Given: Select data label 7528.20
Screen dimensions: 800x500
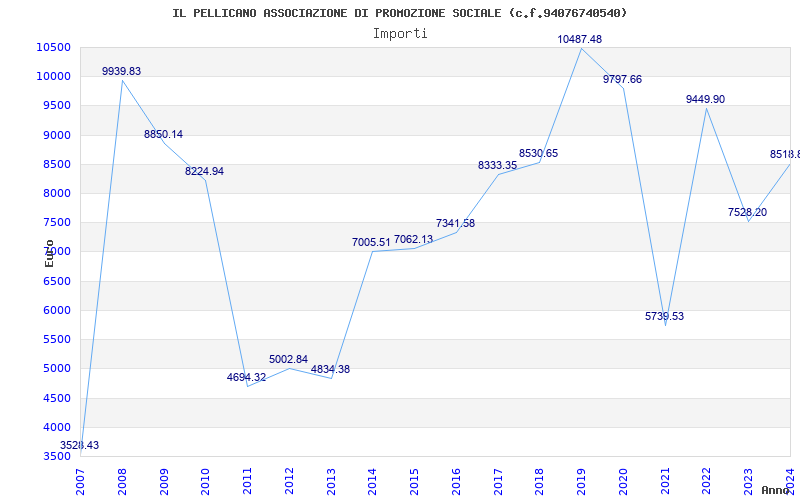Looking at the screenshot, I should 747,212.
